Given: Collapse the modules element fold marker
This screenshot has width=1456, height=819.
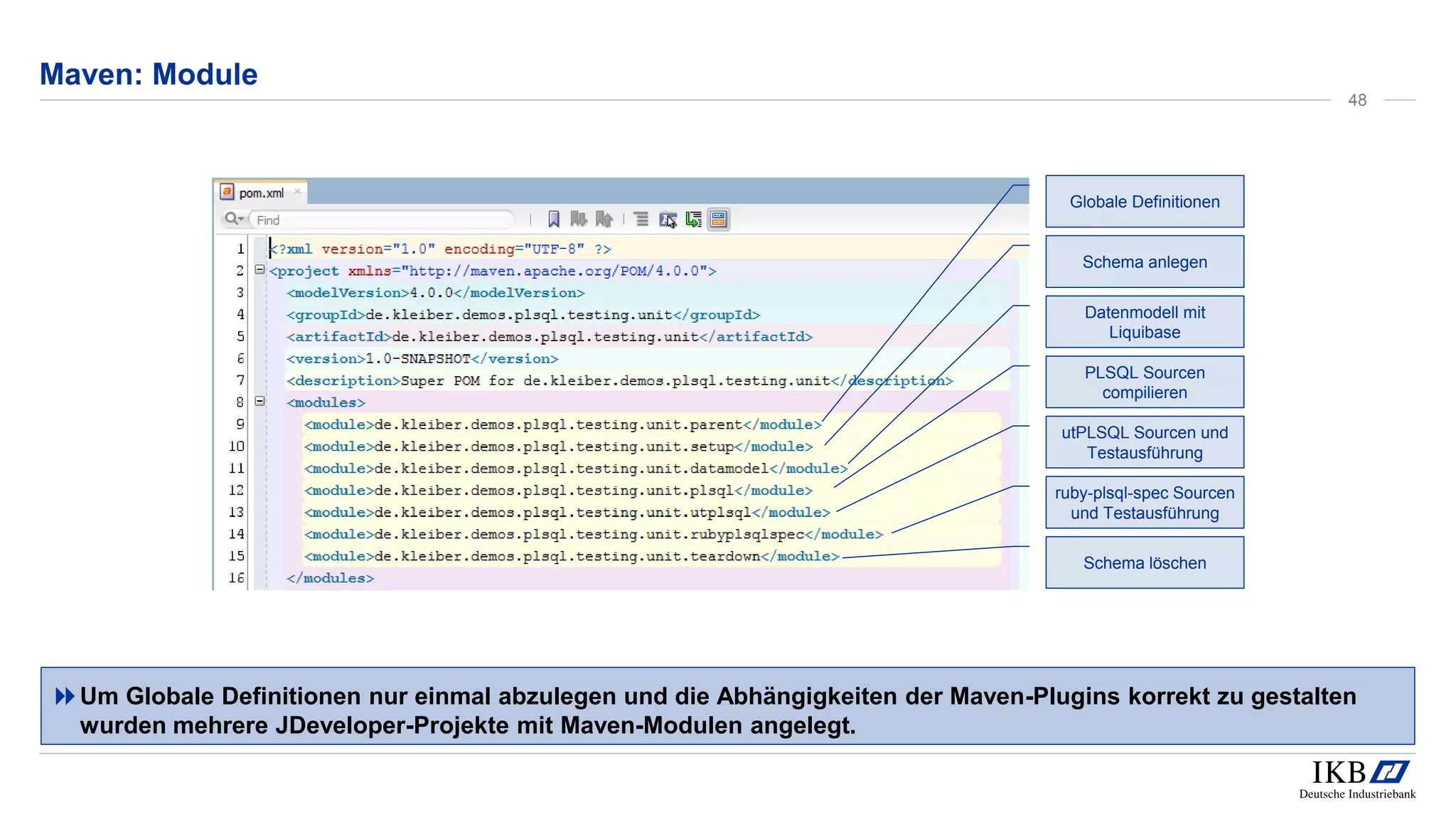Looking at the screenshot, I should click(259, 402).
